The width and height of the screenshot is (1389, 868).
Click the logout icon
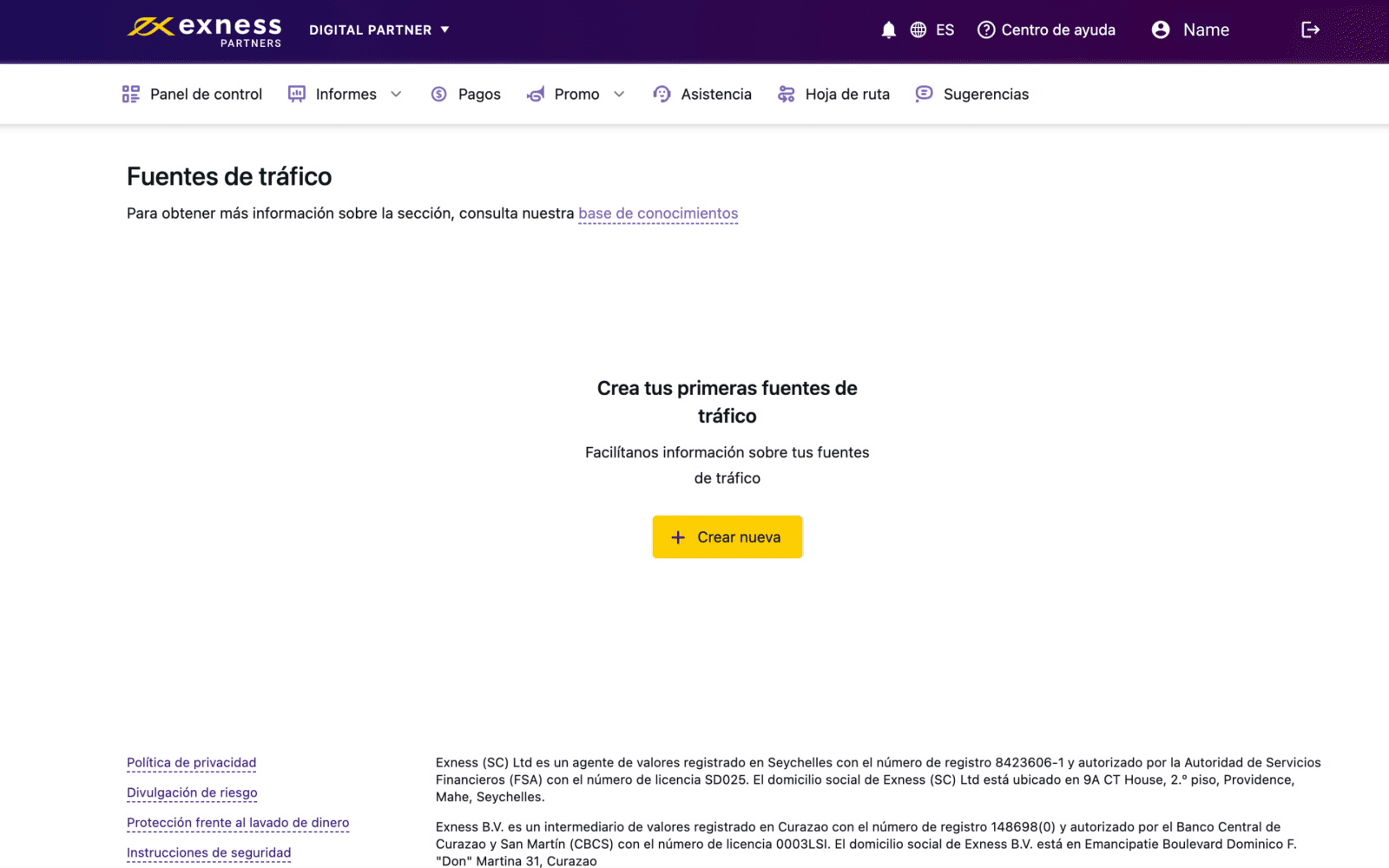[x=1311, y=30]
